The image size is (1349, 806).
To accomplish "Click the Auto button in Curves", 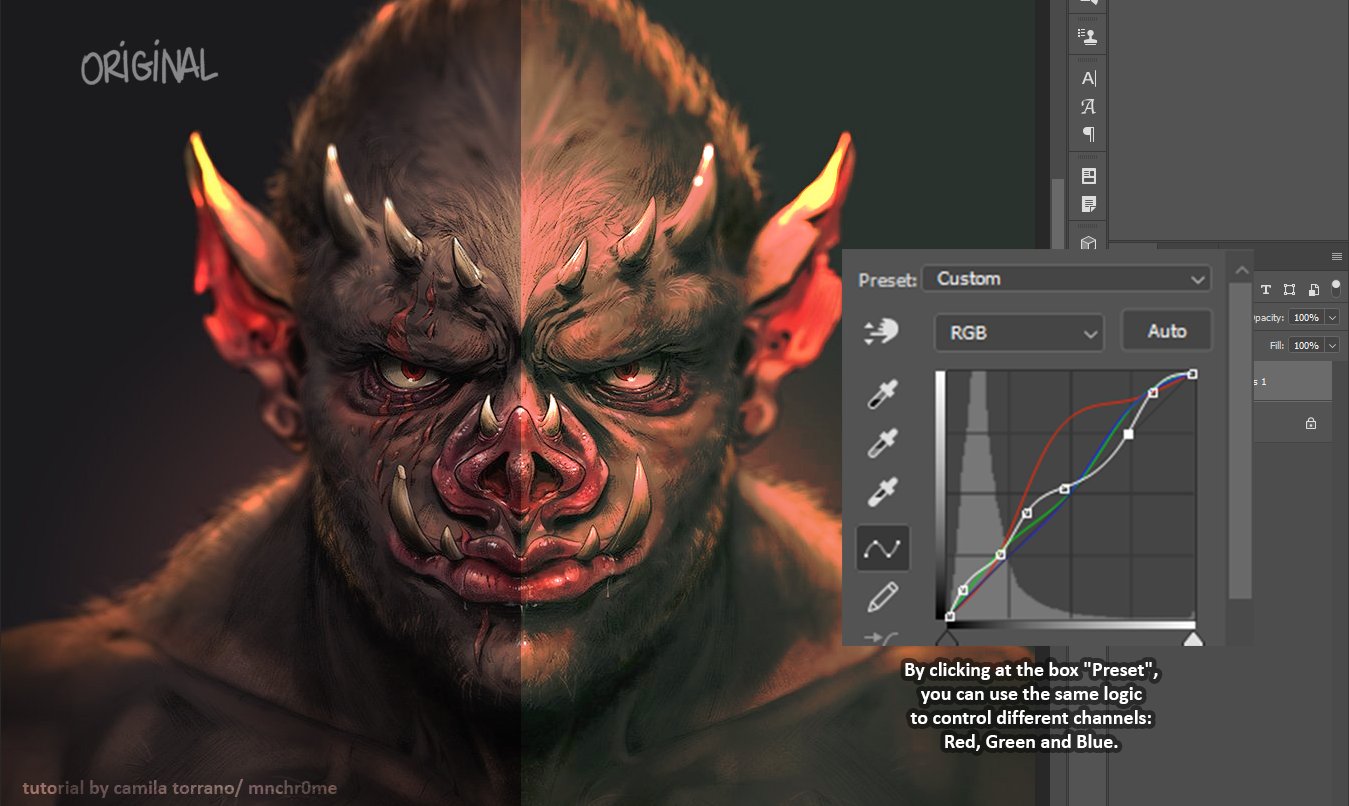I will tap(1166, 331).
